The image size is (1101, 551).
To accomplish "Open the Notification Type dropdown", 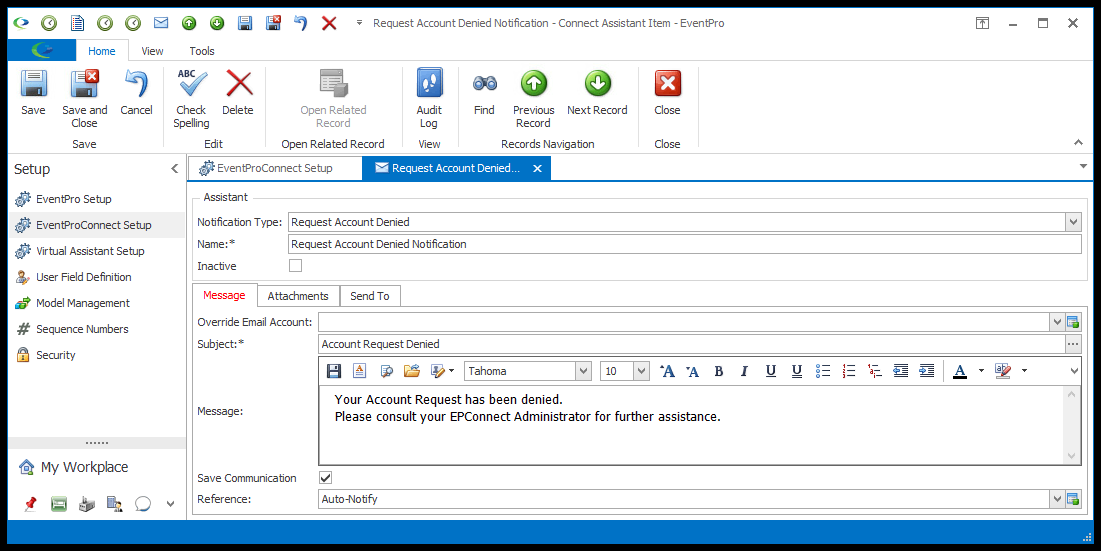I will [x=1073, y=222].
